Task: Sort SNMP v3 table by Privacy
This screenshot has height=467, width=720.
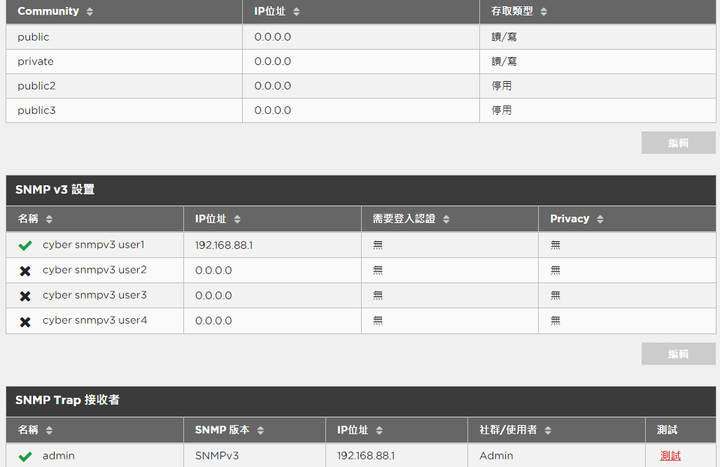Action: (x=600, y=219)
